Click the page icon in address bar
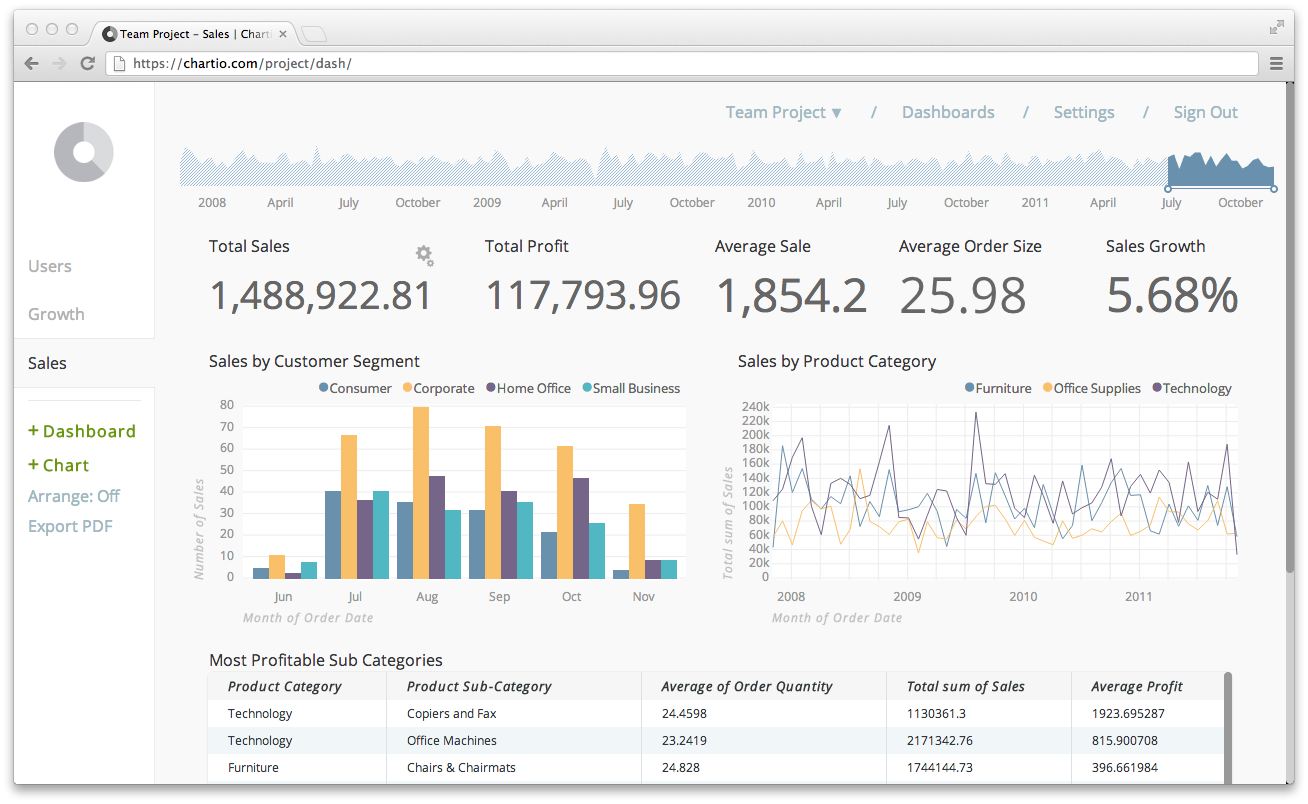The width and height of the screenshot is (1308, 804). (120, 63)
